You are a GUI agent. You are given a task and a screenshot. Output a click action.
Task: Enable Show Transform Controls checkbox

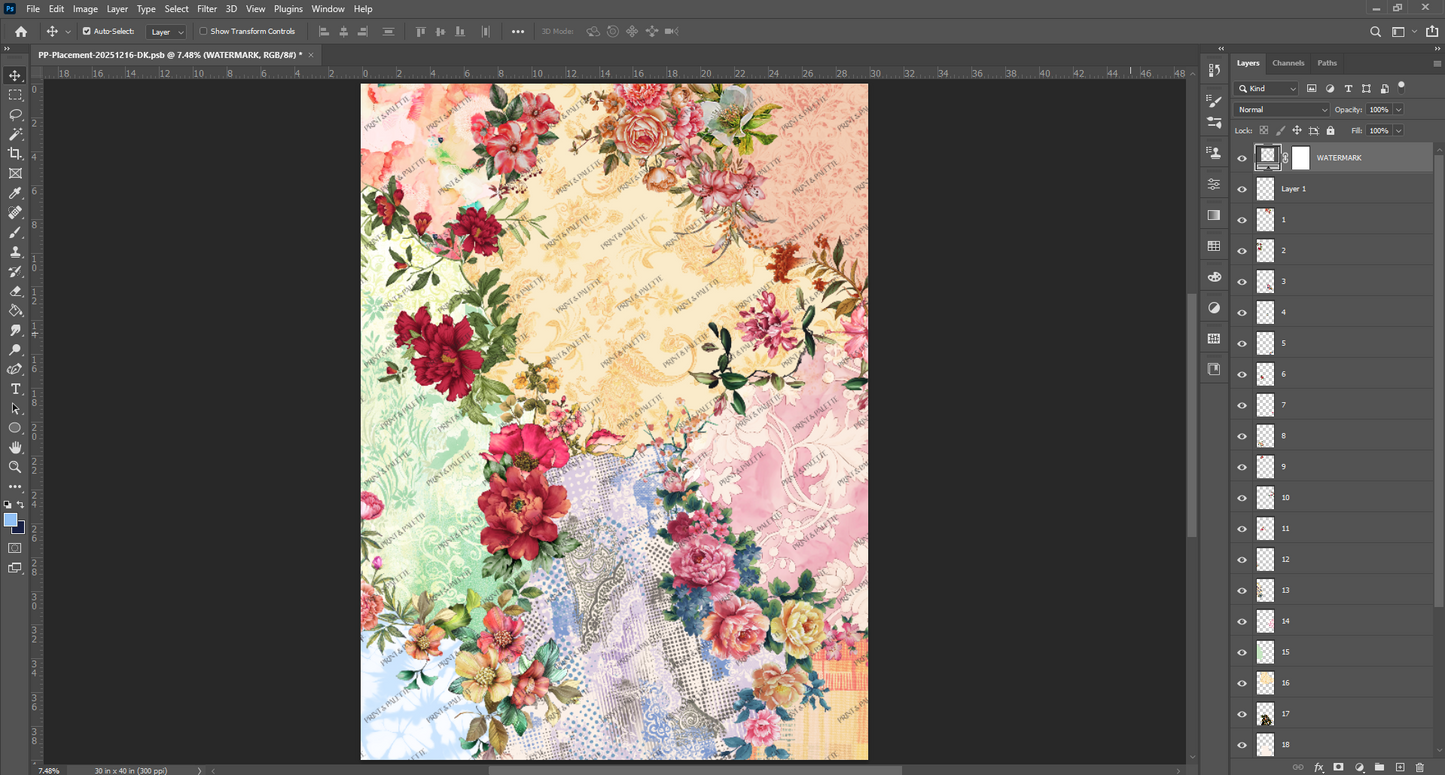pyautogui.click(x=203, y=31)
